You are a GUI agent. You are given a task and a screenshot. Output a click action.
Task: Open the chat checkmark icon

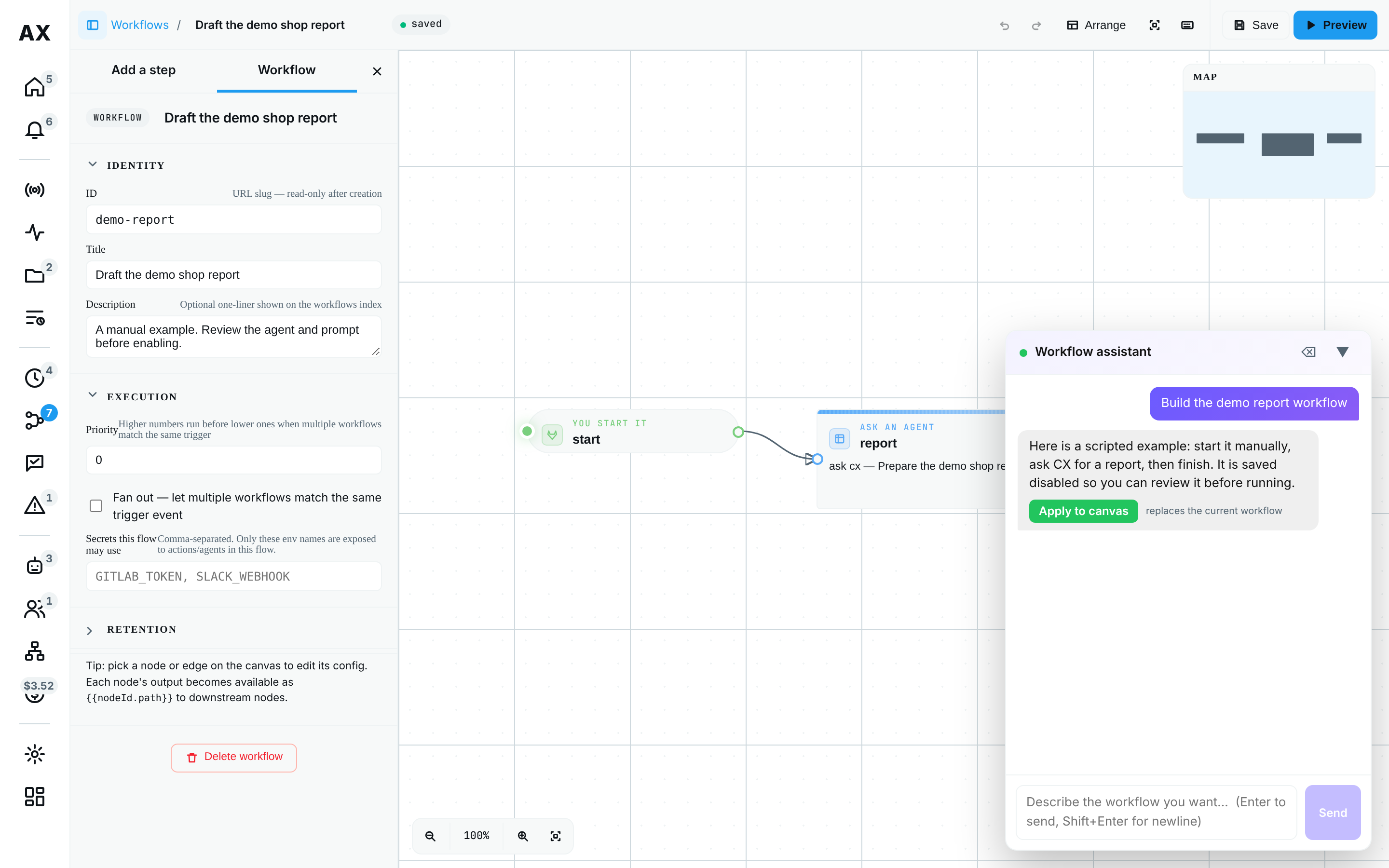34,463
